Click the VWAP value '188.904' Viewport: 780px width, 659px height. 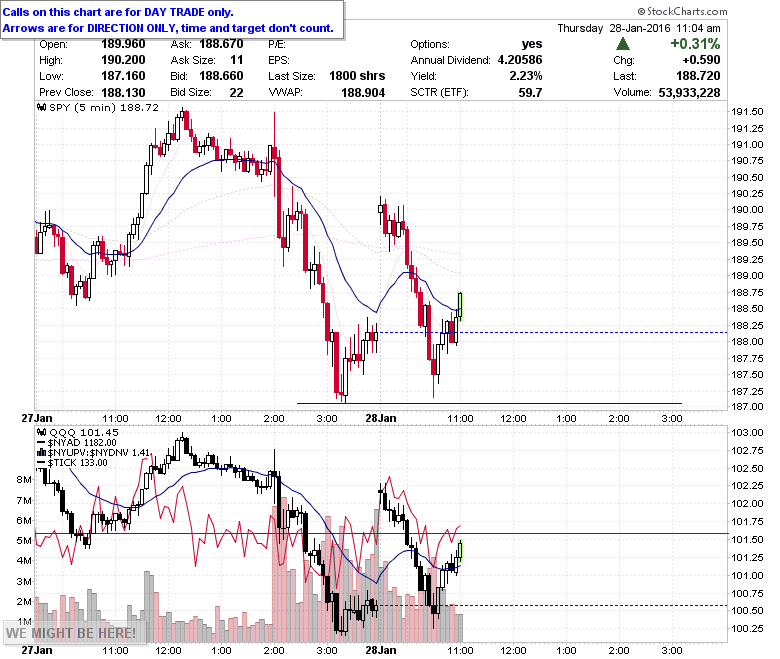click(363, 93)
